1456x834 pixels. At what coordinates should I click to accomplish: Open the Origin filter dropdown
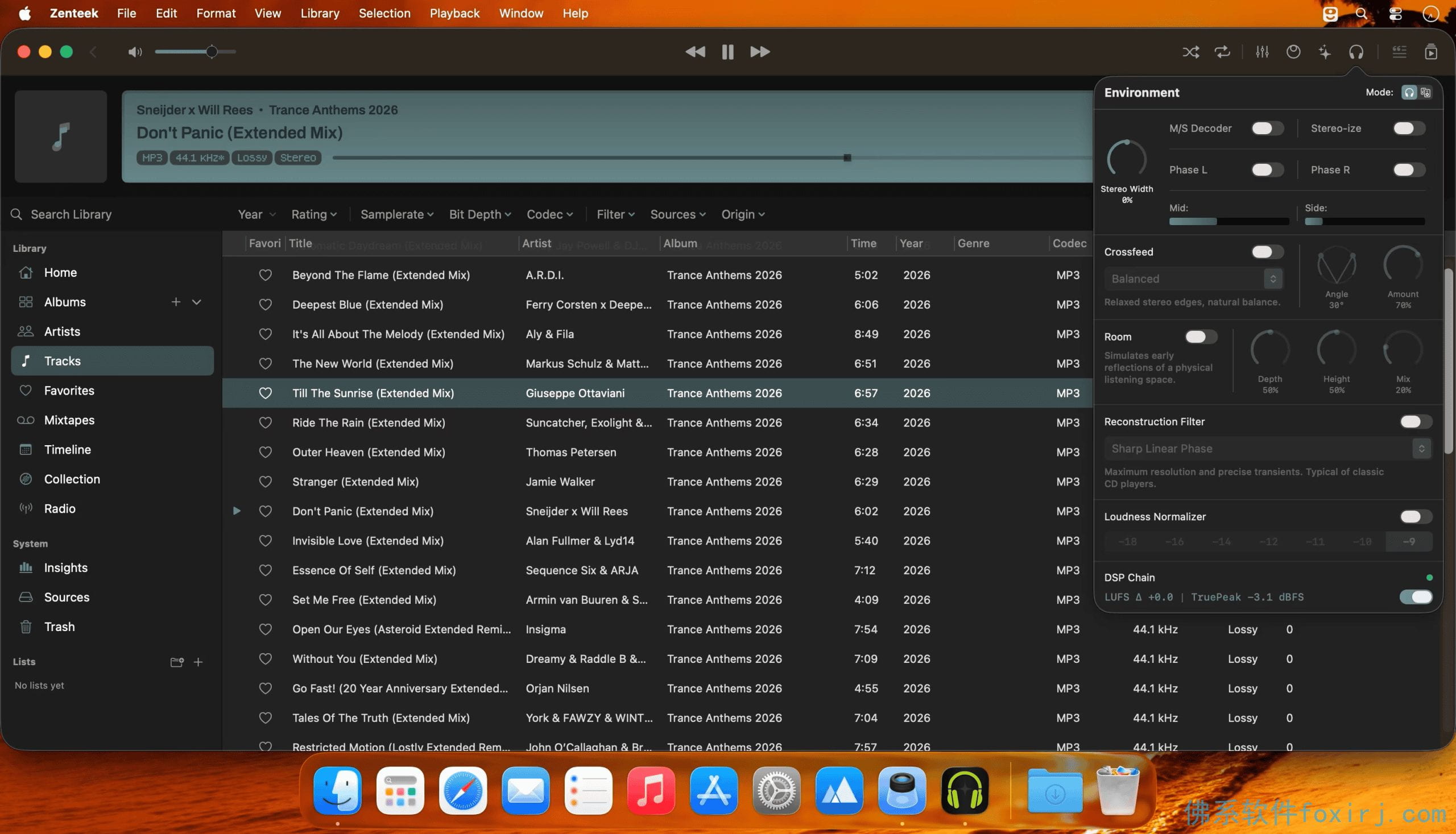click(743, 214)
